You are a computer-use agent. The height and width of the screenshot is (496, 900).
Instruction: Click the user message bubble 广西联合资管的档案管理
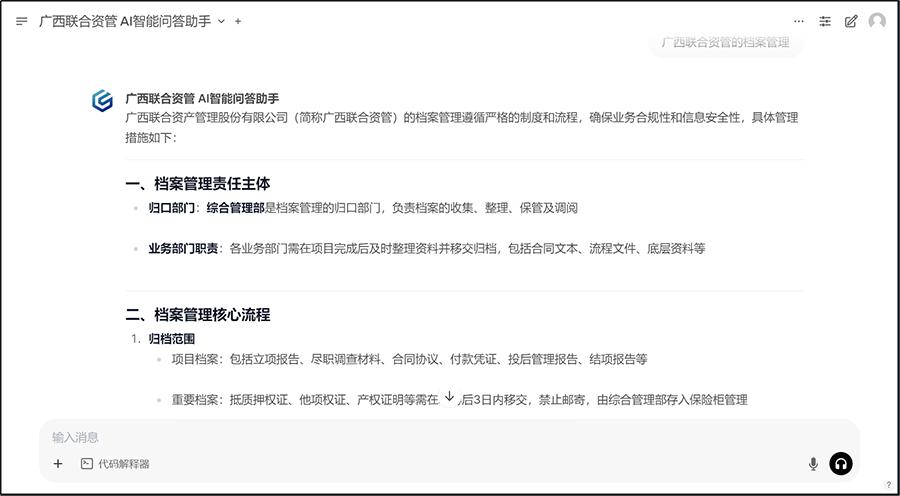tap(725, 43)
